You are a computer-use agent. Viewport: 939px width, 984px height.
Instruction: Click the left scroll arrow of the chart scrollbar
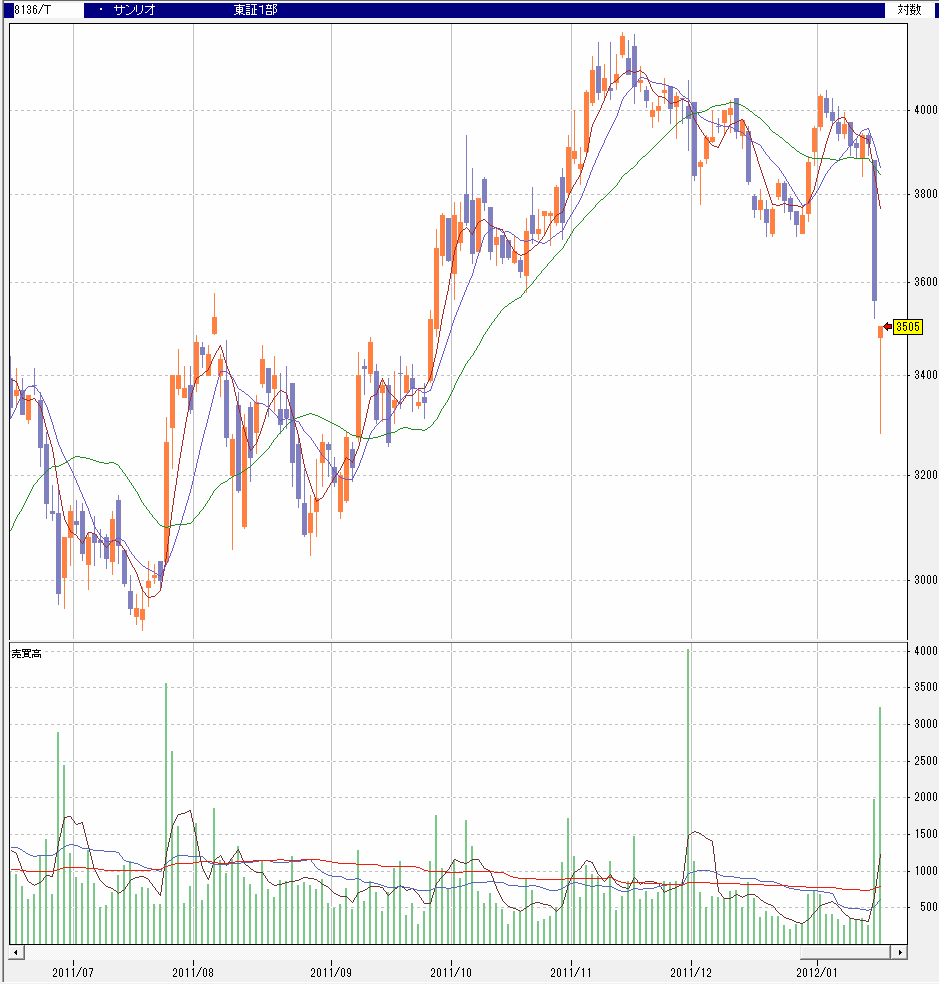17,952
